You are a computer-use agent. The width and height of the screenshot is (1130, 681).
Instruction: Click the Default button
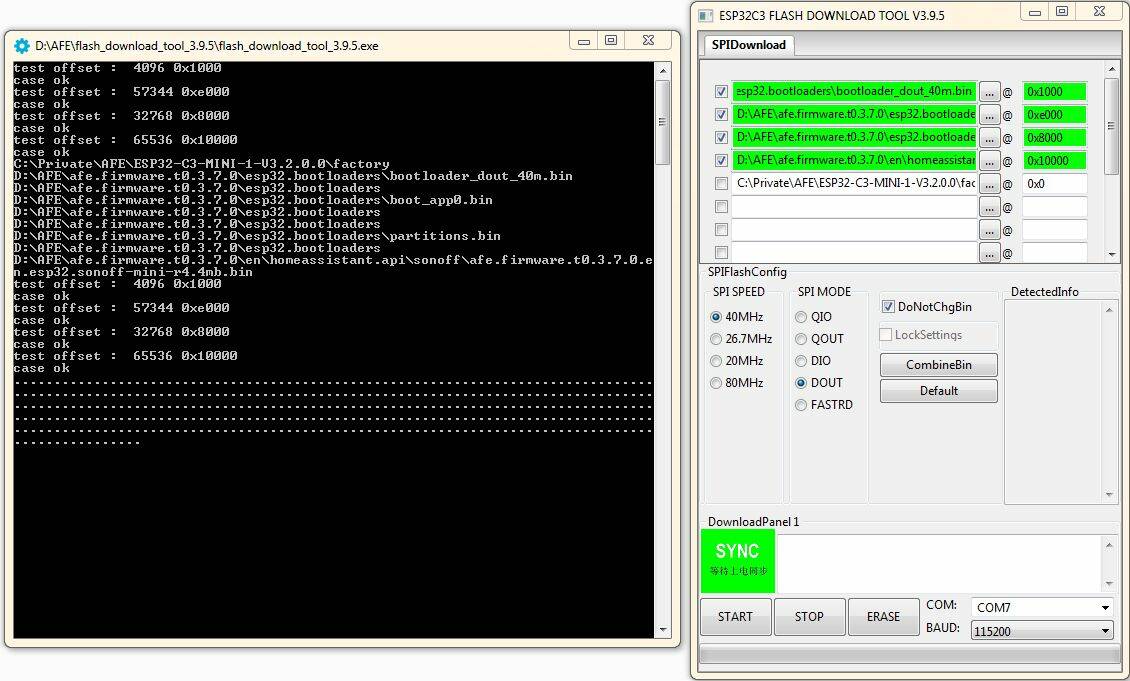tap(938, 391)
